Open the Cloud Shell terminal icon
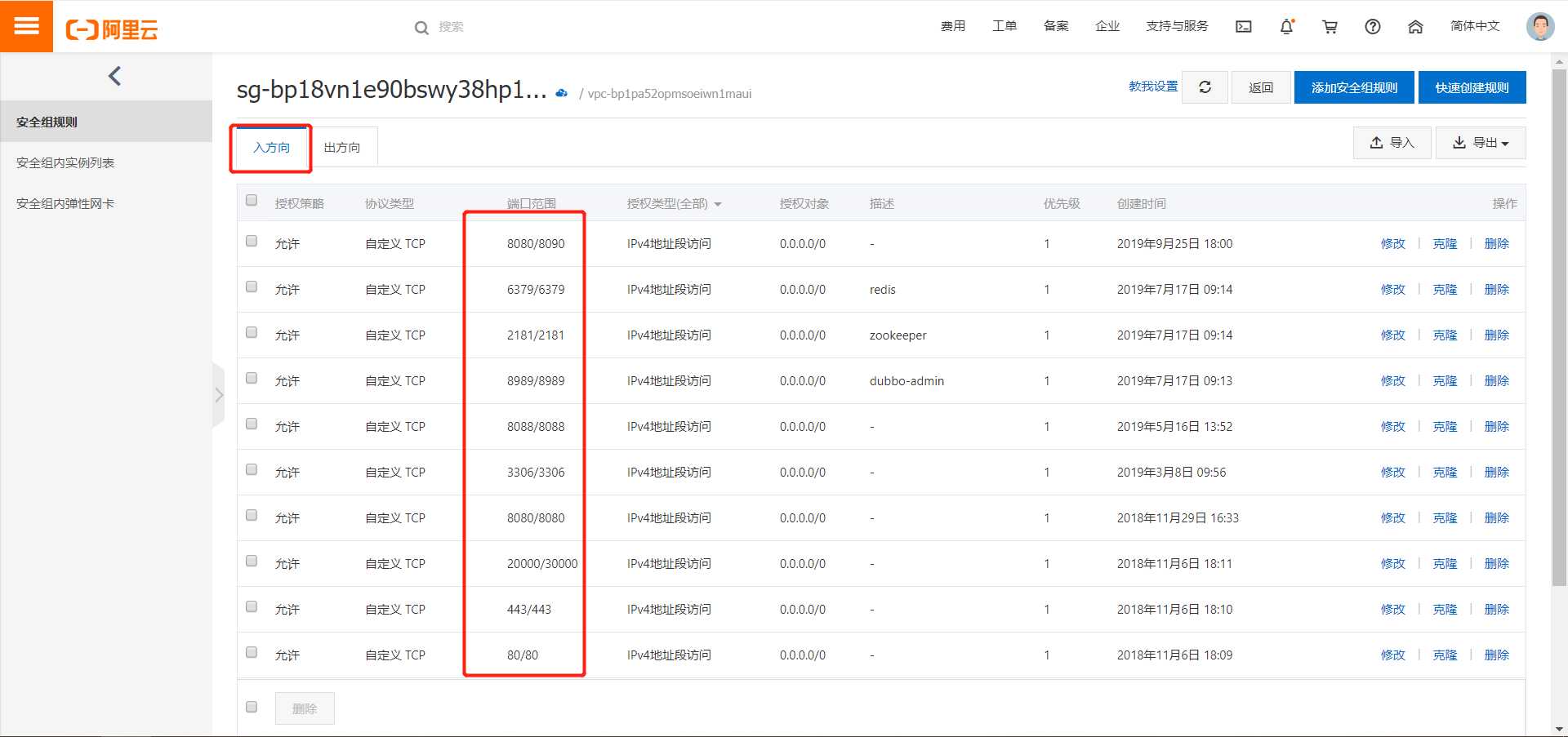 1244,27
